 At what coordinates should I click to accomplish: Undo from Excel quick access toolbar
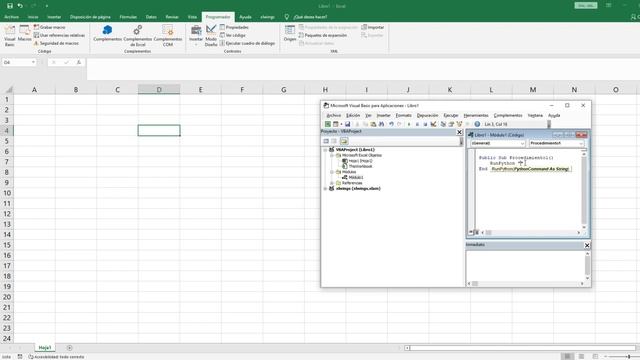click(20, 6)
